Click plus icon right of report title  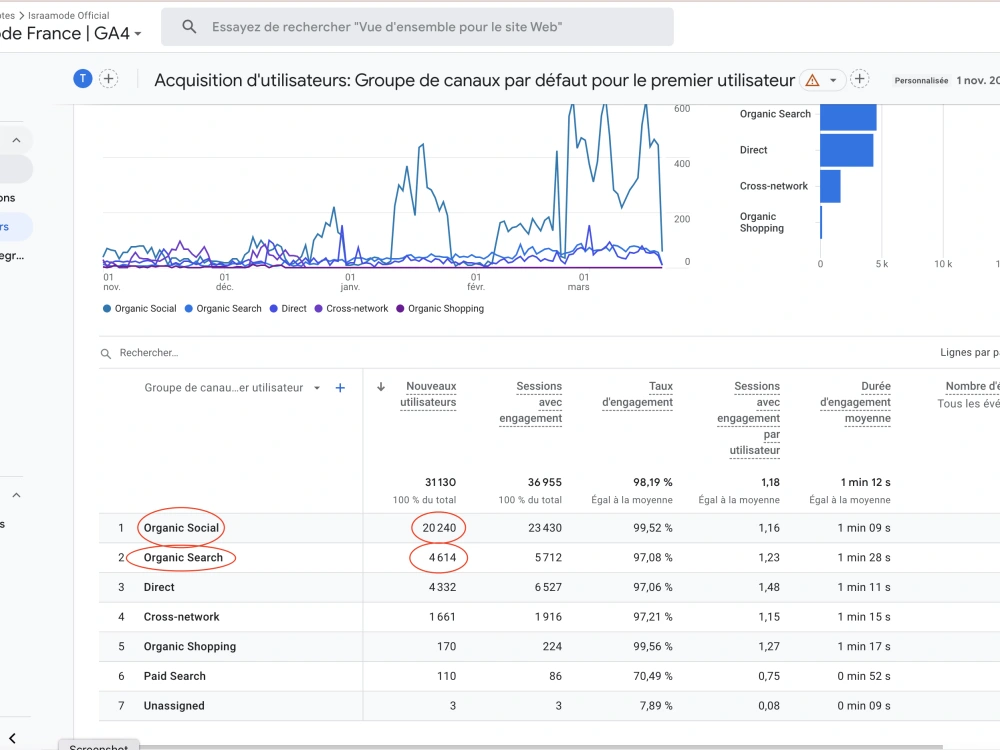click(860, 79)
